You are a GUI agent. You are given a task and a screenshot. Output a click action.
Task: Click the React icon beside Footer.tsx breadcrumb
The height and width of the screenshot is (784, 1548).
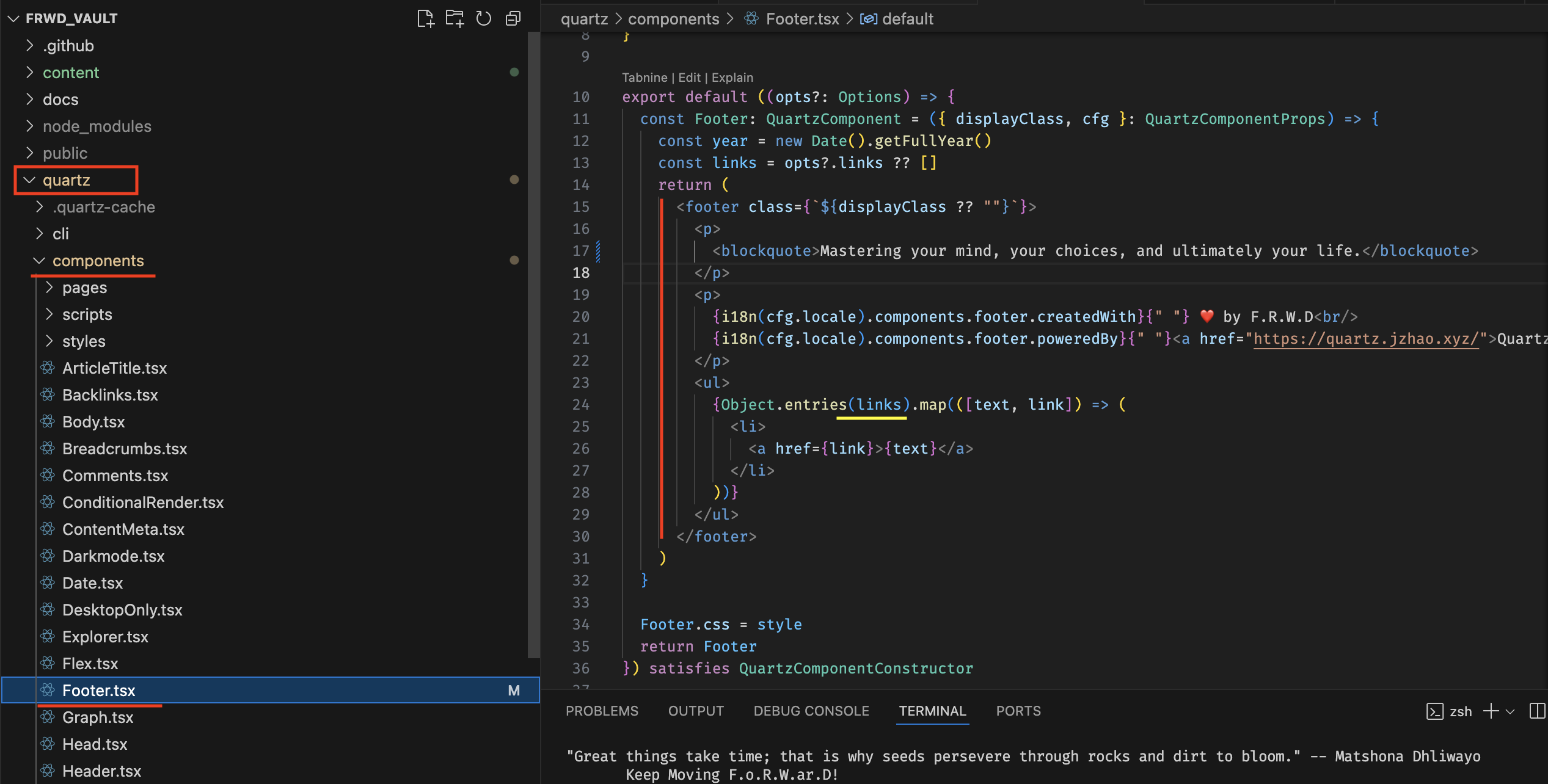(751, 19)
